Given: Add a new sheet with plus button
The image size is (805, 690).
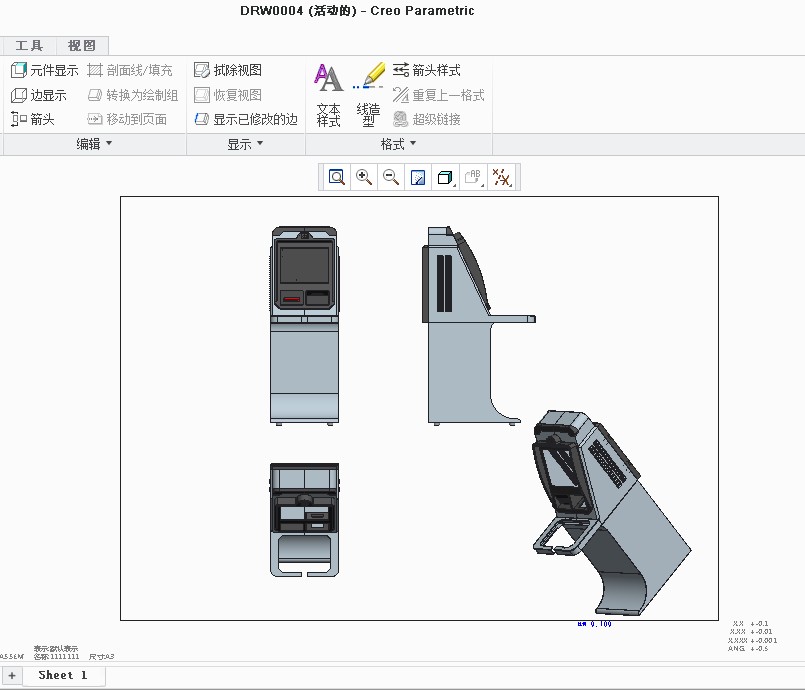Looking at the screenshot, I should click(x=11, y=676).
